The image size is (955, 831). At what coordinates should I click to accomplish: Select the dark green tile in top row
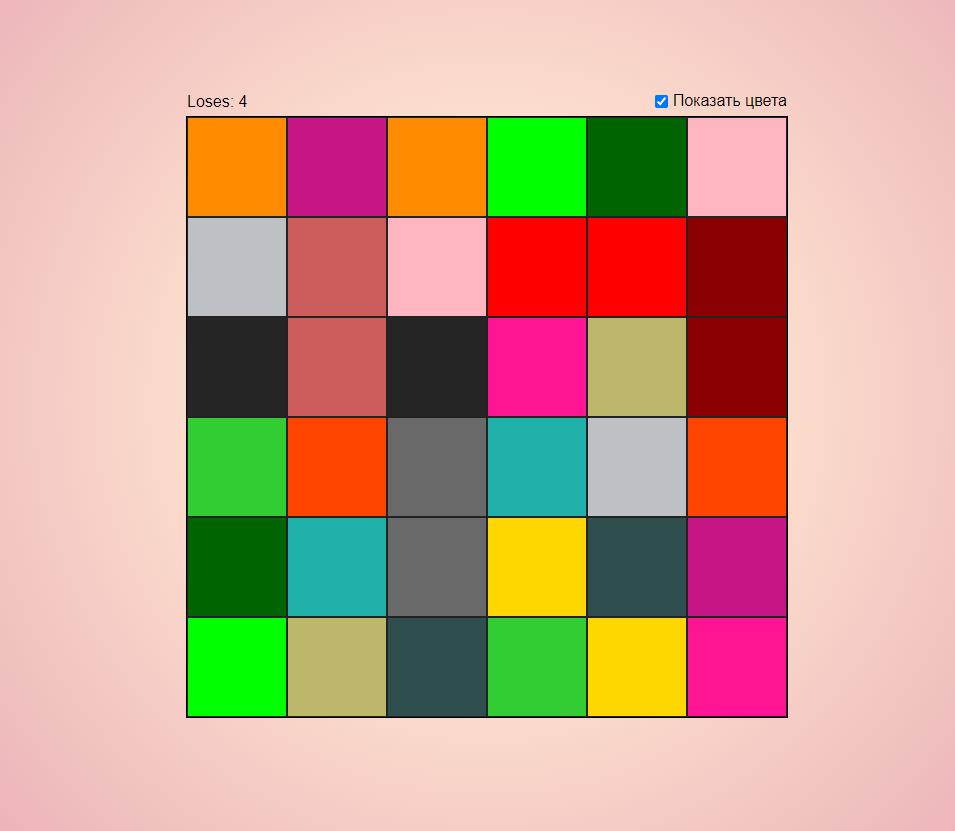[636, 166]
